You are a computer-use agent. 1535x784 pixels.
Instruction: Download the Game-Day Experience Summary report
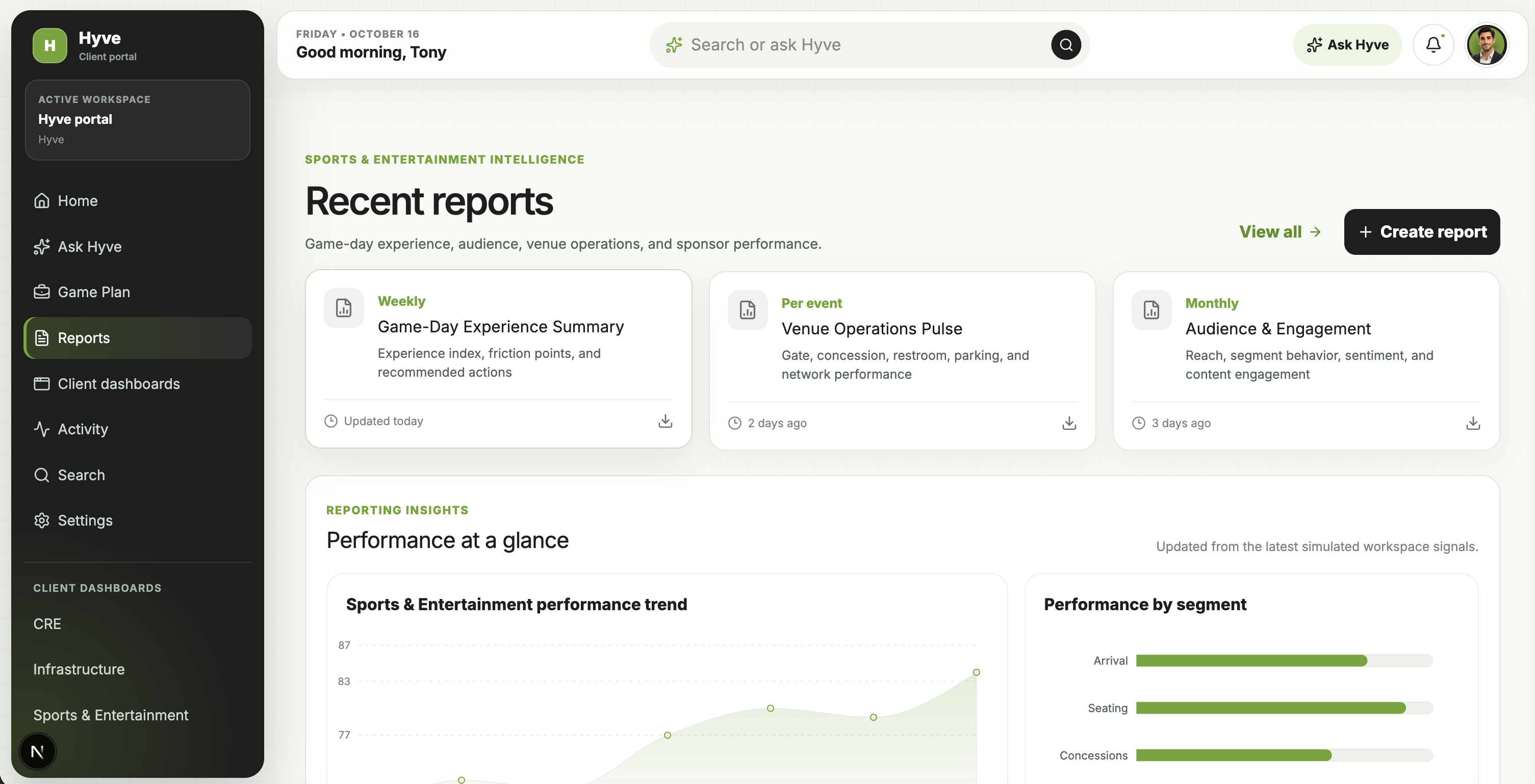coord(665,421)
